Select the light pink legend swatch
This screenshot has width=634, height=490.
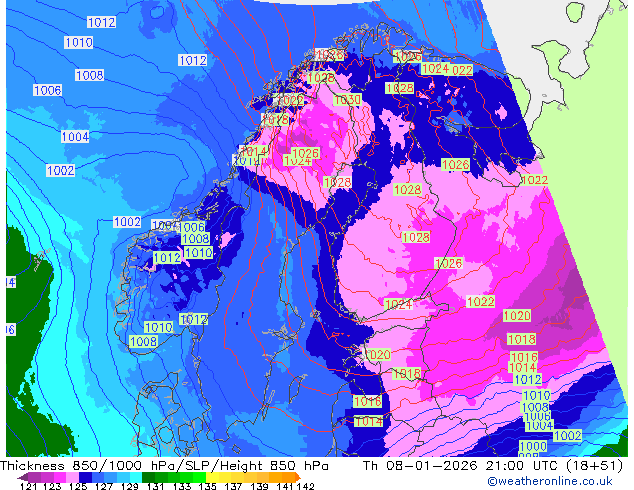[72, 477]
